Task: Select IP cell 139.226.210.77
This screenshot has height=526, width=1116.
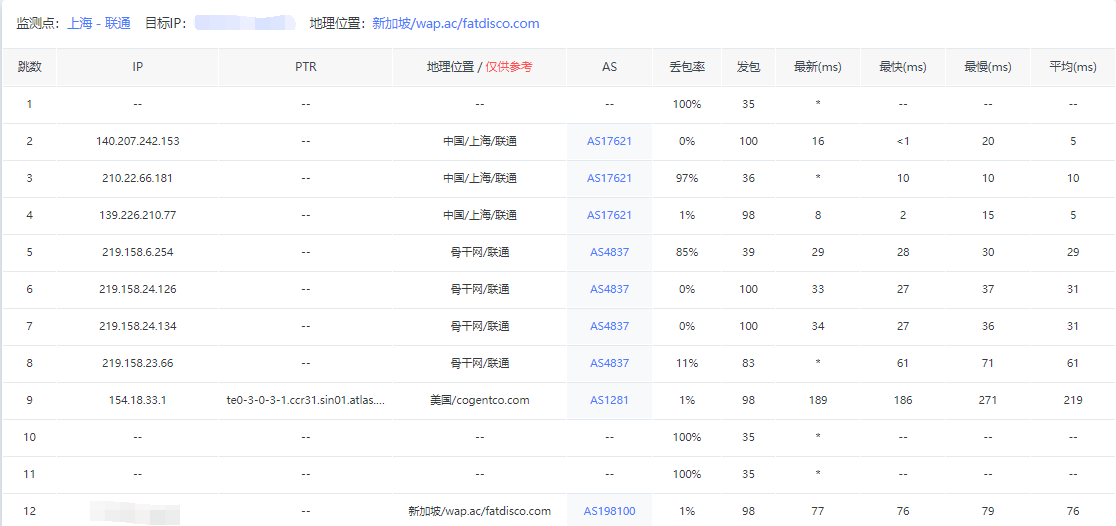Action: (137, 215)
